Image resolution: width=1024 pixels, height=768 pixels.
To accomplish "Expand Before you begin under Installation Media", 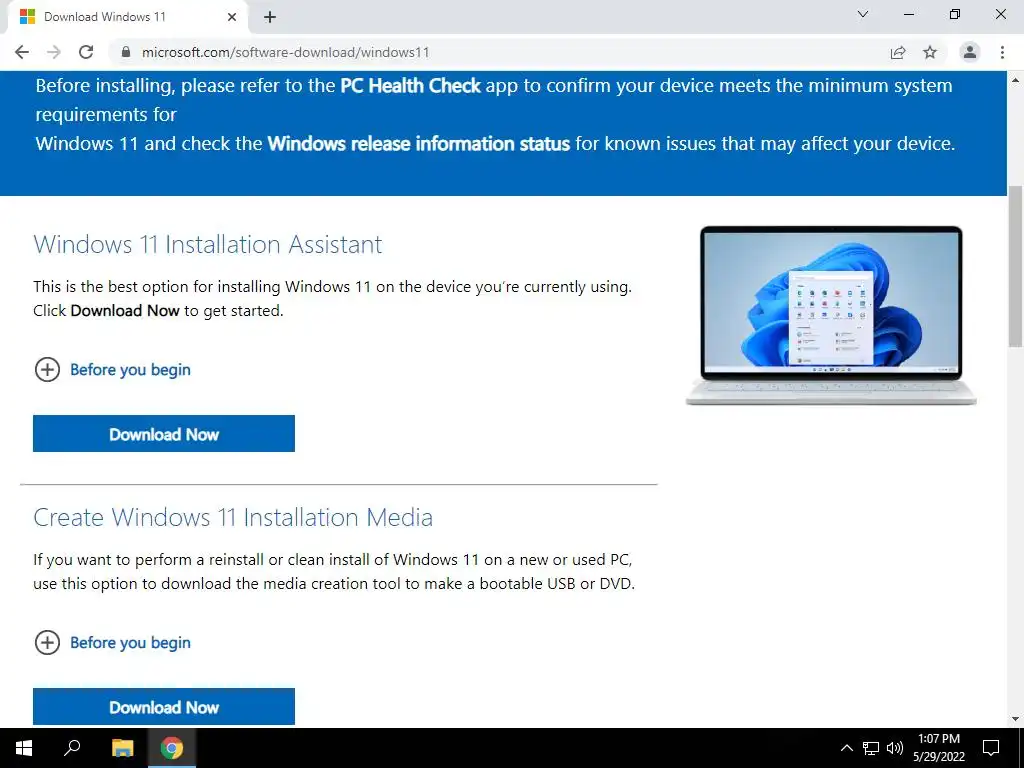I will 112,643.
